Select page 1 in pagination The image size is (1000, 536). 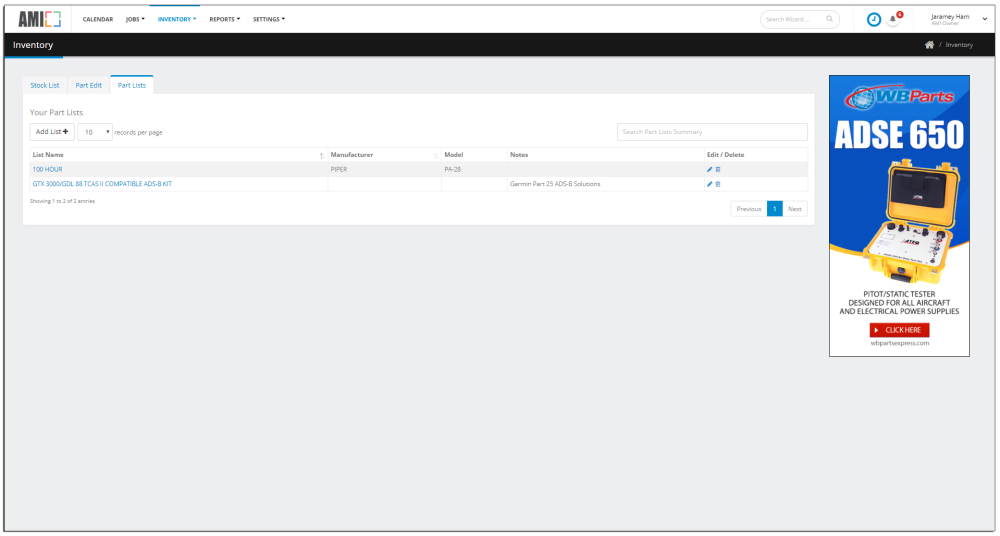[x=774, y=209]
